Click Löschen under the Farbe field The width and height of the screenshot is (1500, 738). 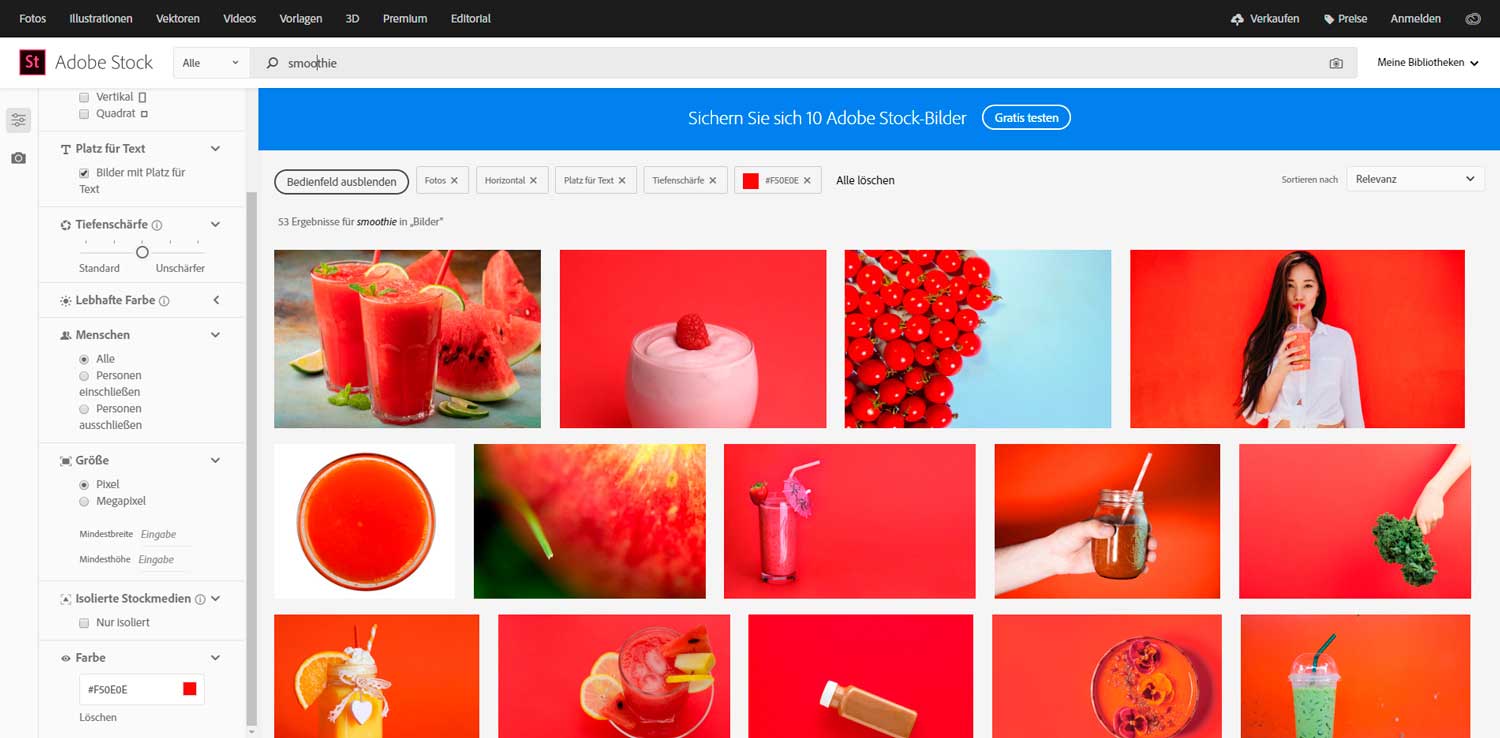click(x=98, y=718)
